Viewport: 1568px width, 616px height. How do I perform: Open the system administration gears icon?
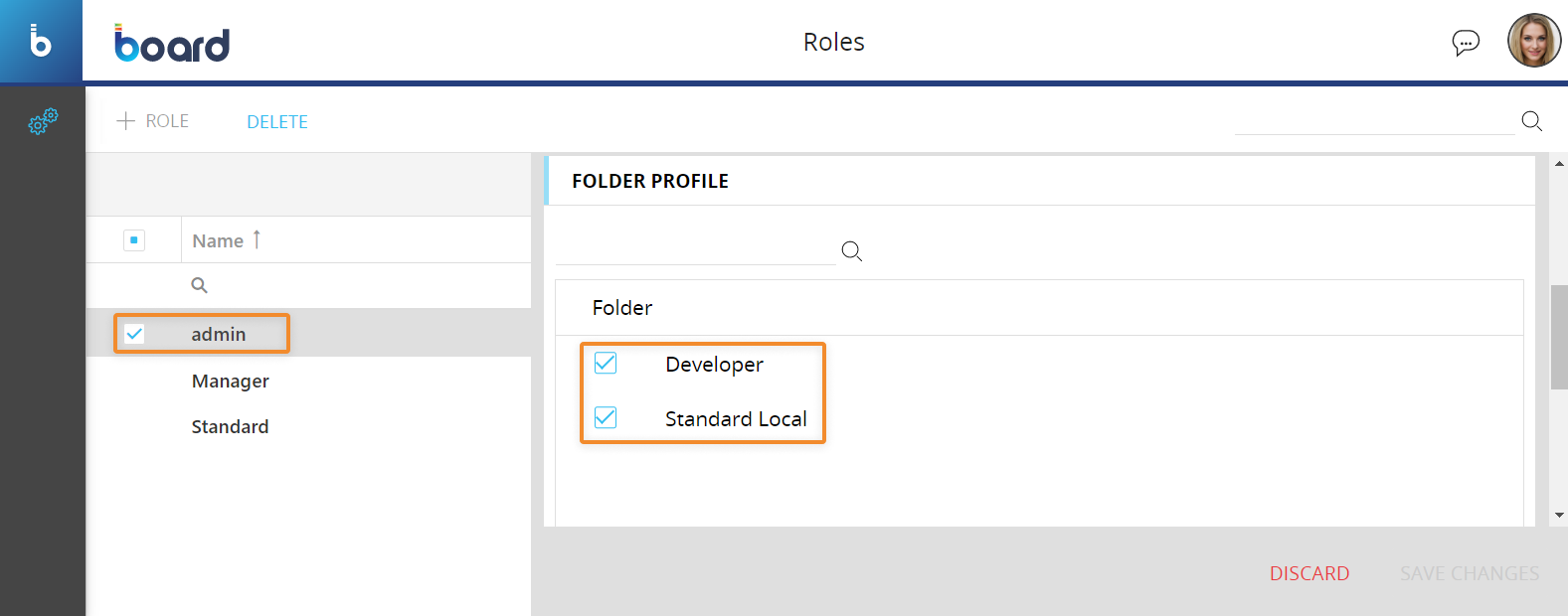(x=43, y=121)
